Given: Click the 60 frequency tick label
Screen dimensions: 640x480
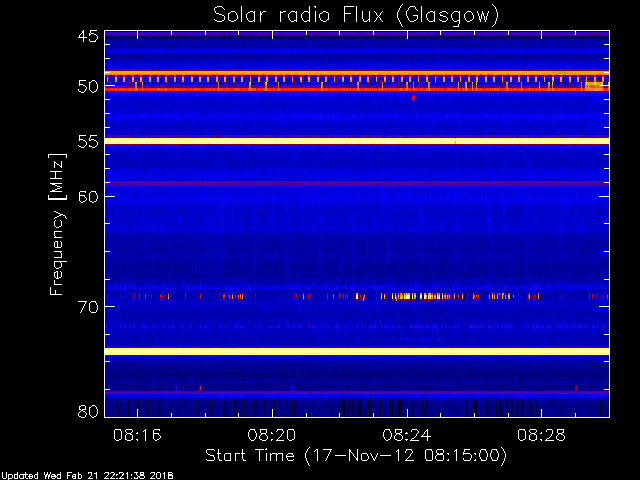Looking at the screenshot, I should point(88,196).
